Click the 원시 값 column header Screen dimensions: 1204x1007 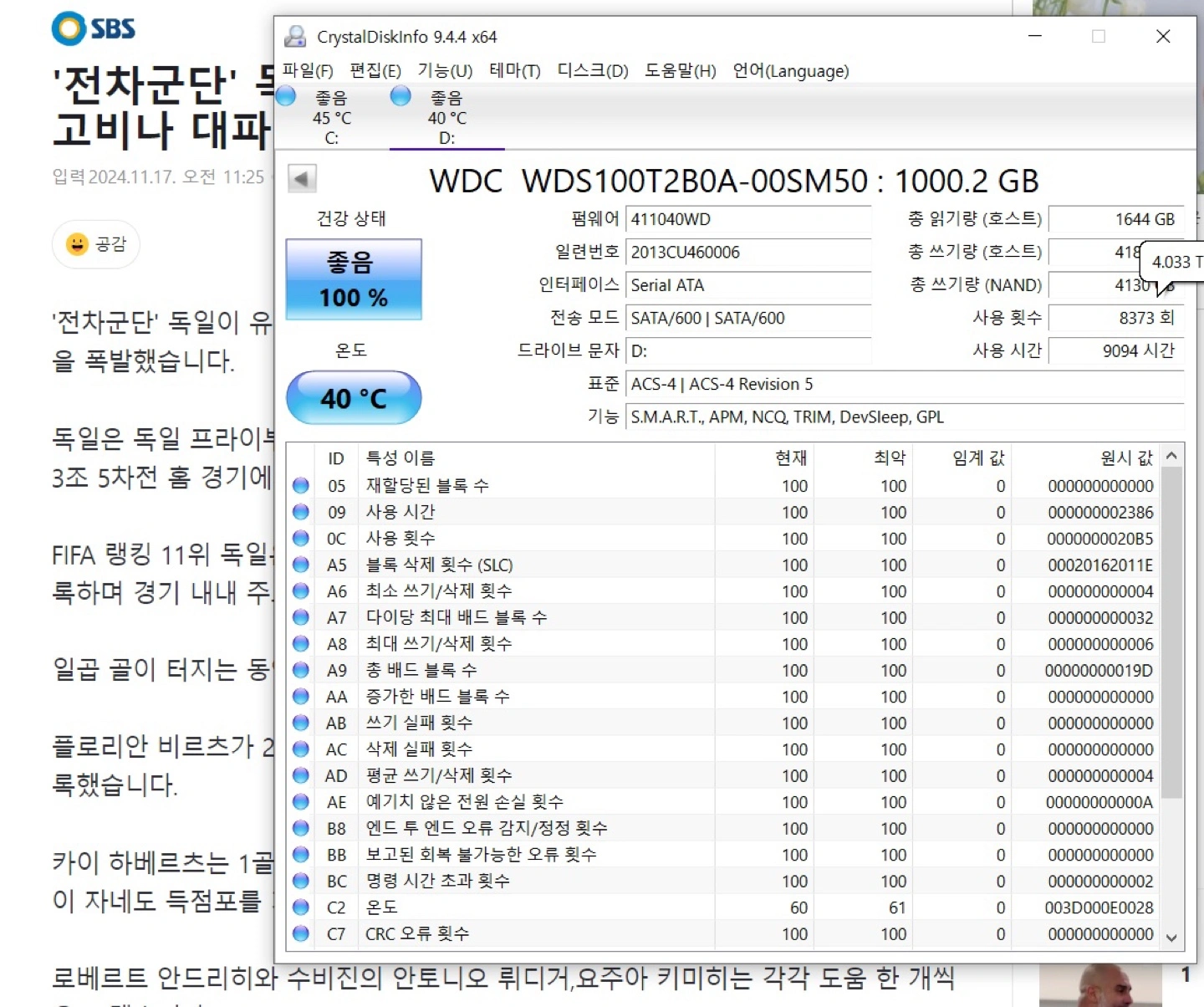click(1086, 457)
